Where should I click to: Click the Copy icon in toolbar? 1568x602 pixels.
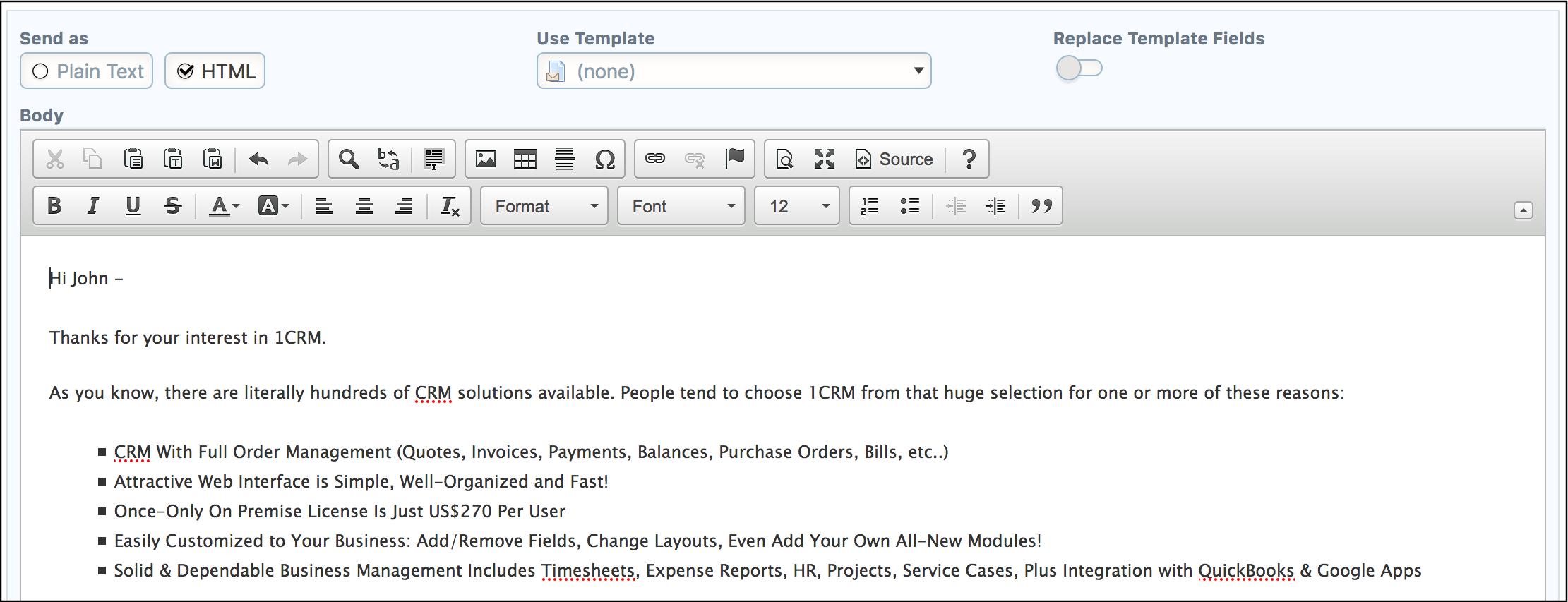(93, 159)
